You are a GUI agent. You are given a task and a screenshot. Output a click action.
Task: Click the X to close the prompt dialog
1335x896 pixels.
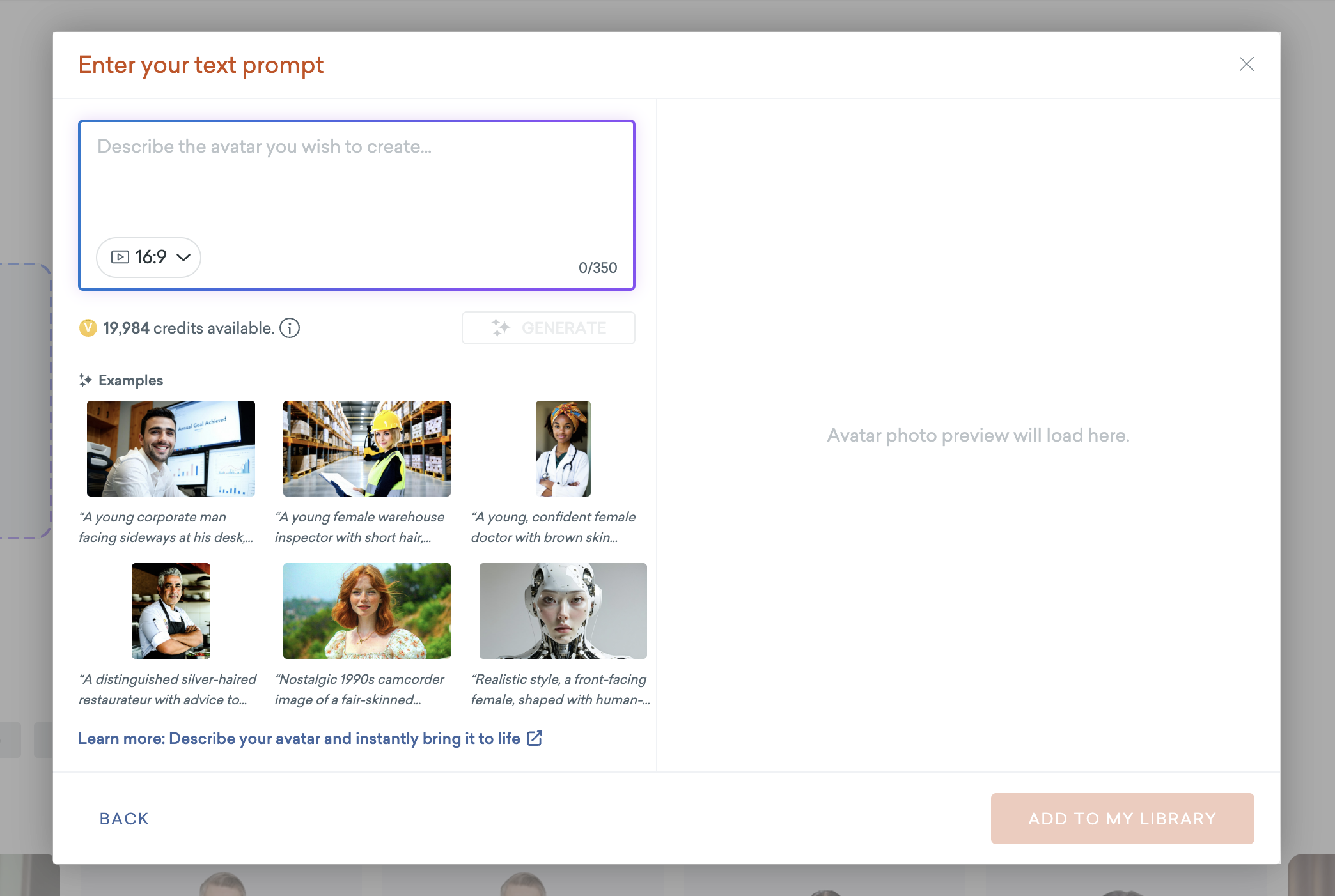[x=1246, y=64]
